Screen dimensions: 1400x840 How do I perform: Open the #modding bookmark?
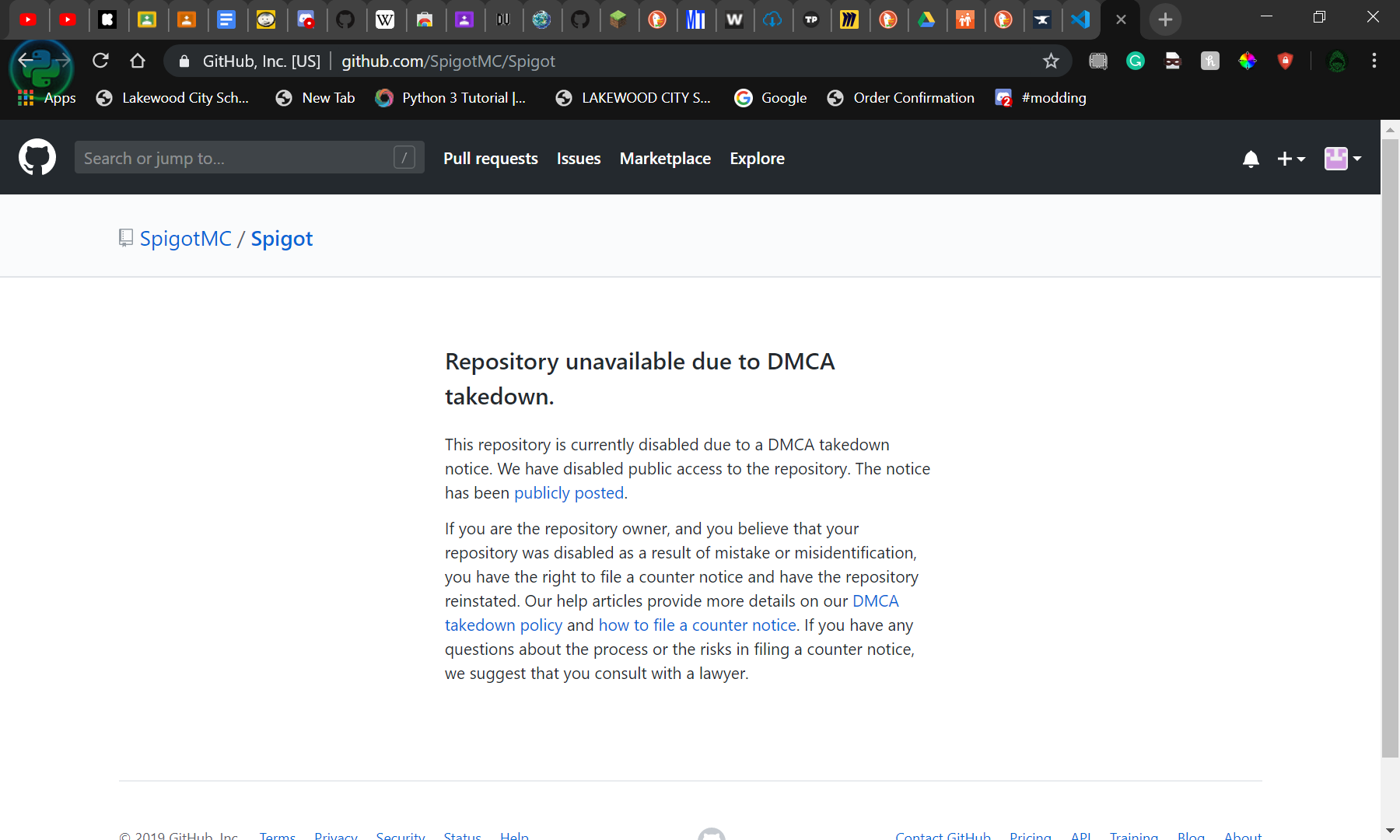coord(1041,98)
